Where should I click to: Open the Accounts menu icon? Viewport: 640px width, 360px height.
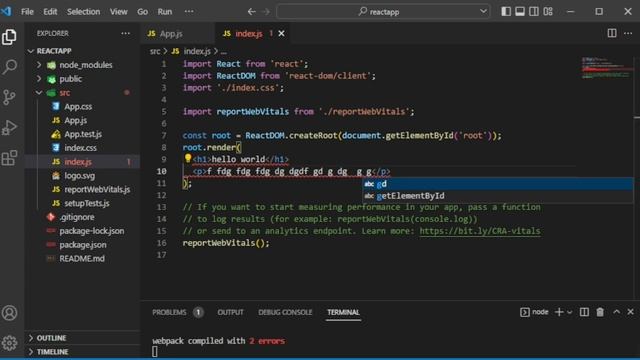9,313
